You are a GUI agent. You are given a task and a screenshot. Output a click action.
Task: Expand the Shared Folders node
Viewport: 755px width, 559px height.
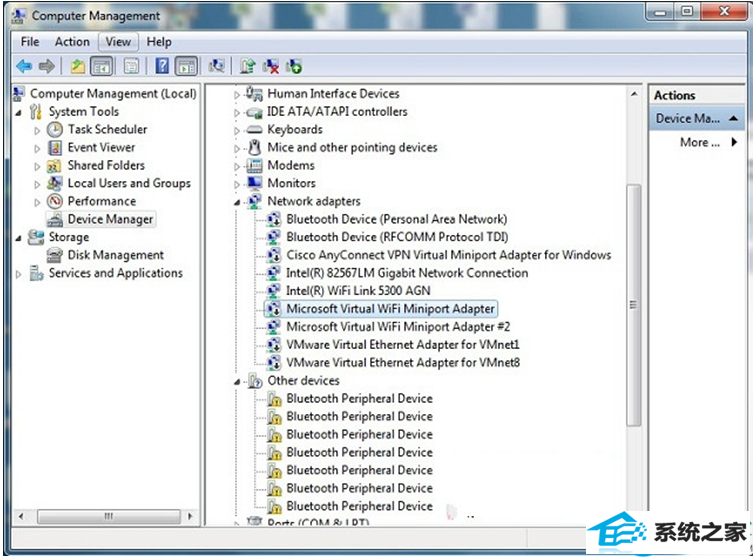[37, 167]
